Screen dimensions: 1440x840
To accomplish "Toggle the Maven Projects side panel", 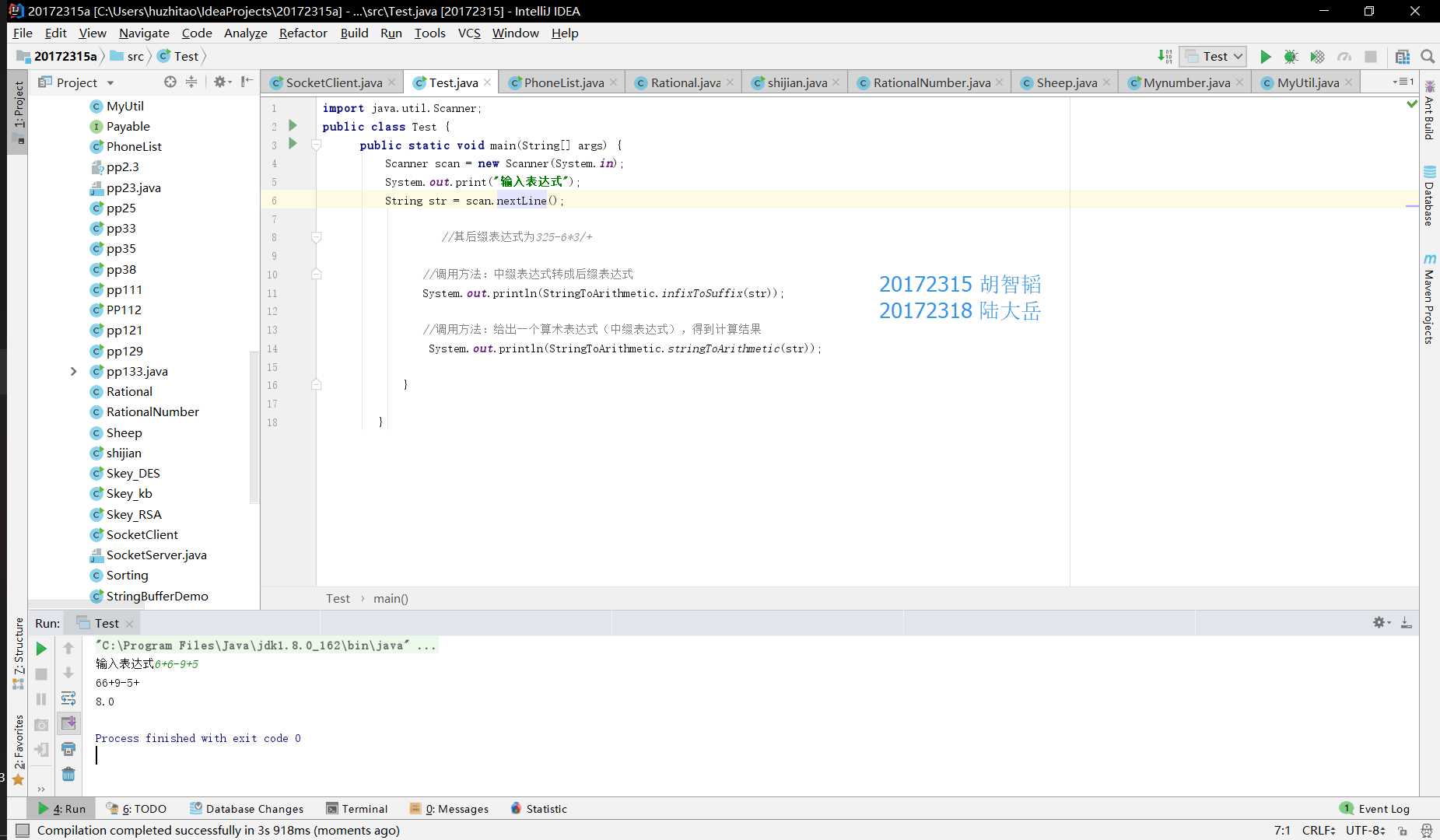I will [1429, 298].
